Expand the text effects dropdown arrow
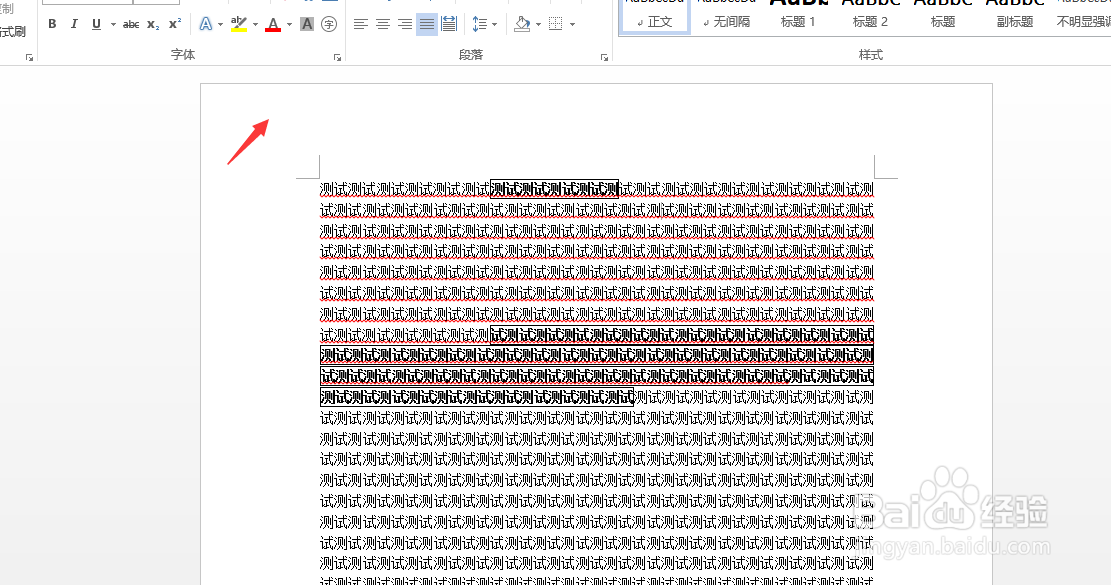 click(220, 24)
